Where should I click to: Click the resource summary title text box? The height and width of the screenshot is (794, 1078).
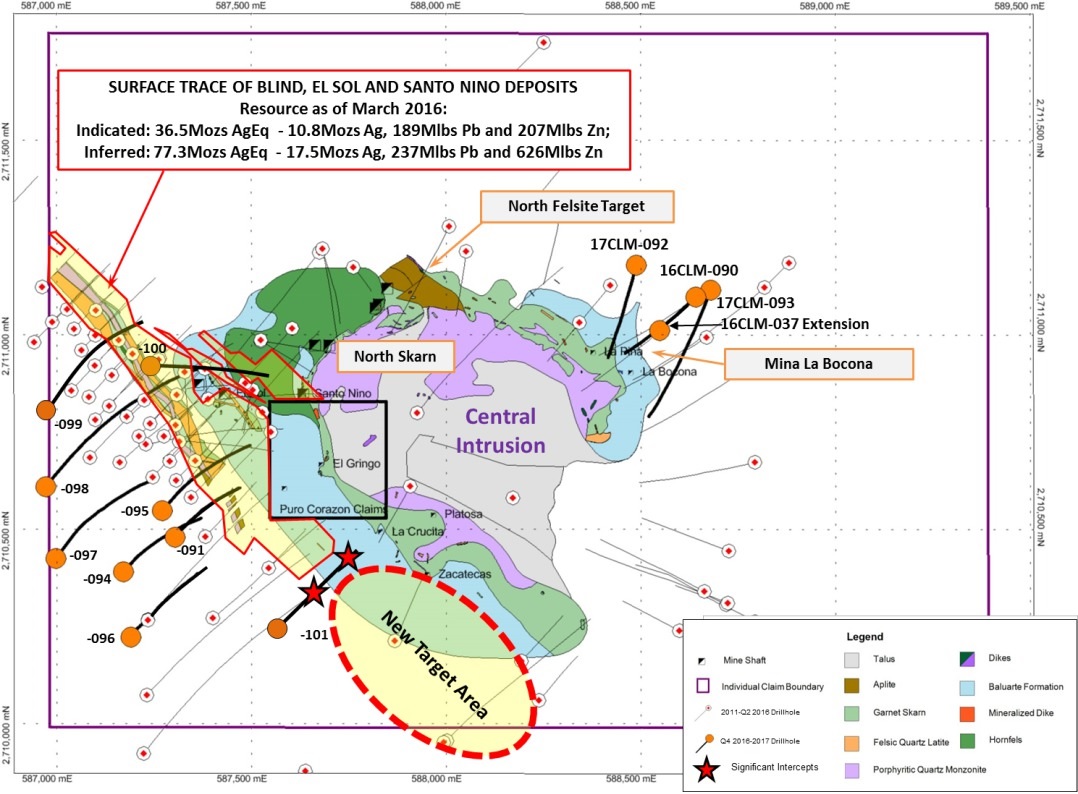343,120
